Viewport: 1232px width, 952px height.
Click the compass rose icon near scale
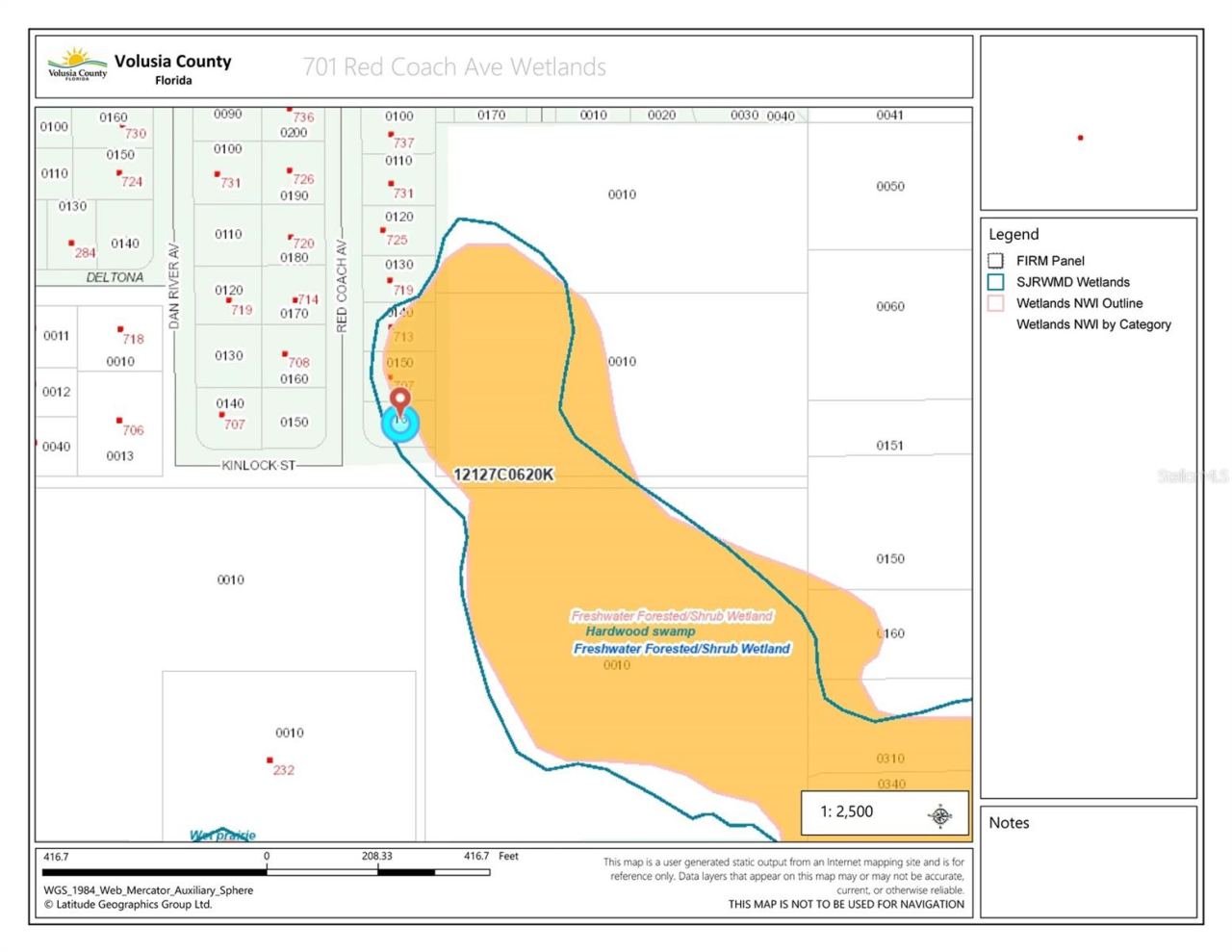pos(939,815)
